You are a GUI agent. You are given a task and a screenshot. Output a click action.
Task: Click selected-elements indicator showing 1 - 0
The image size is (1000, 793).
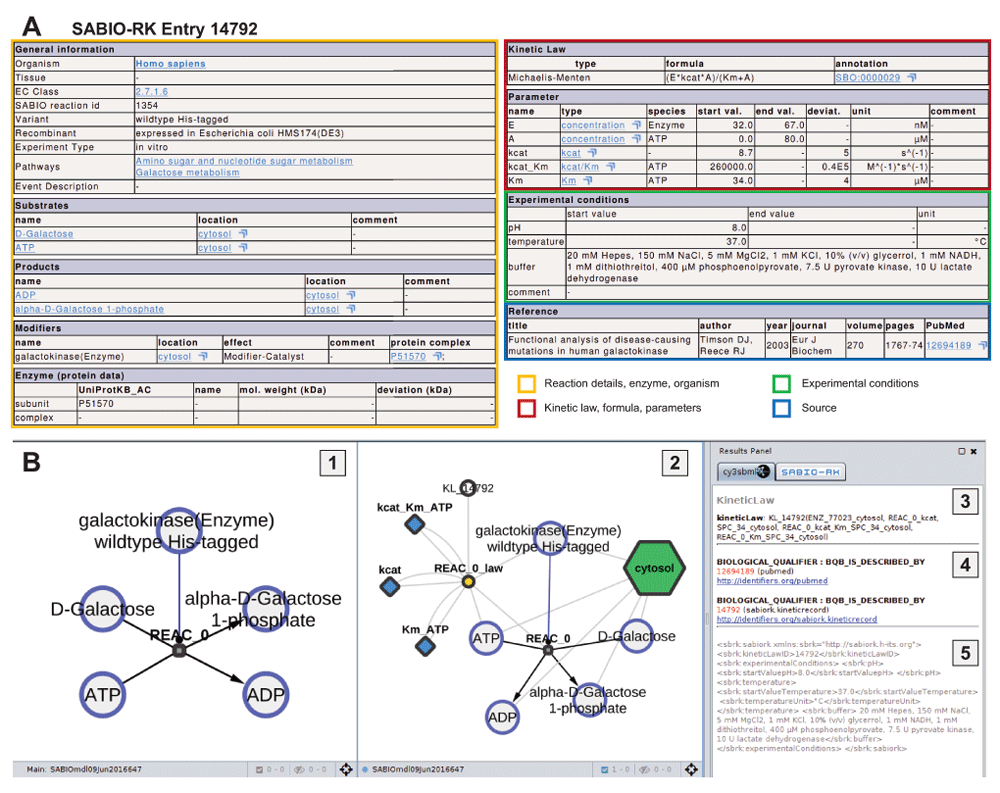pyautogui.click(x=615, y=769)
